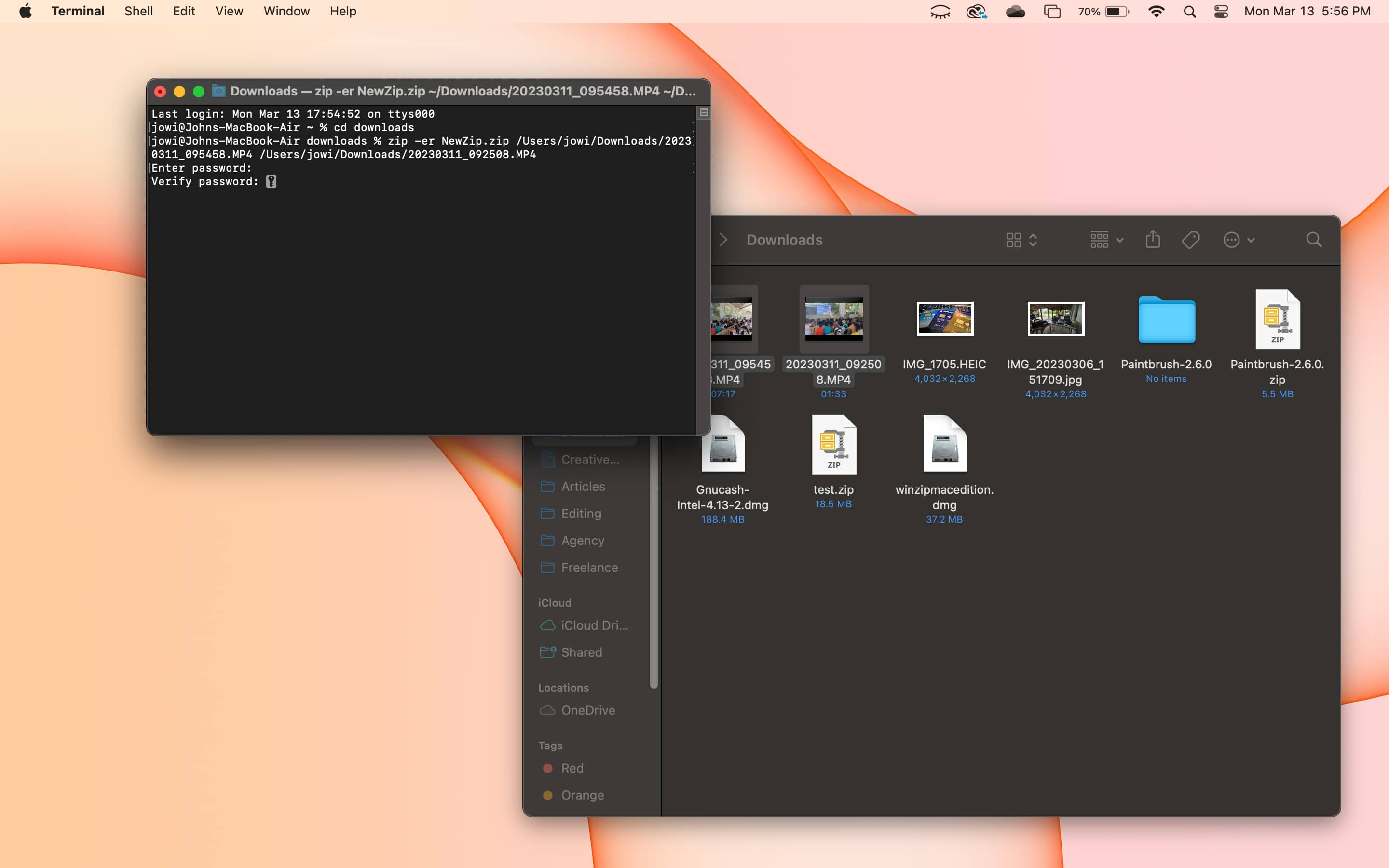Screen dimensions: 1389x868
Task: Click the Shared folder in iCloud sidebar
Action: pos(581,651)
